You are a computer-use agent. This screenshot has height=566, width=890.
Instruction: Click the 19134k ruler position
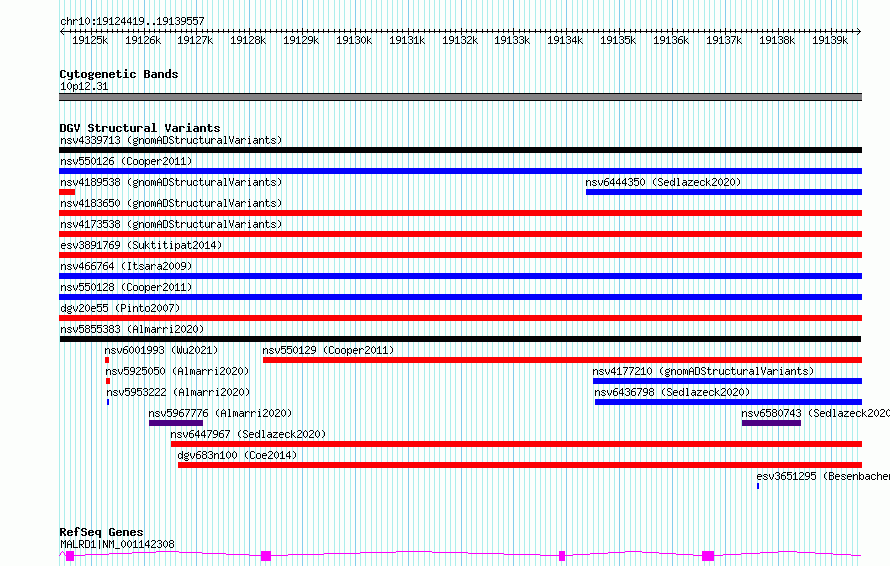pyautogui.click(x=565, y=40)
